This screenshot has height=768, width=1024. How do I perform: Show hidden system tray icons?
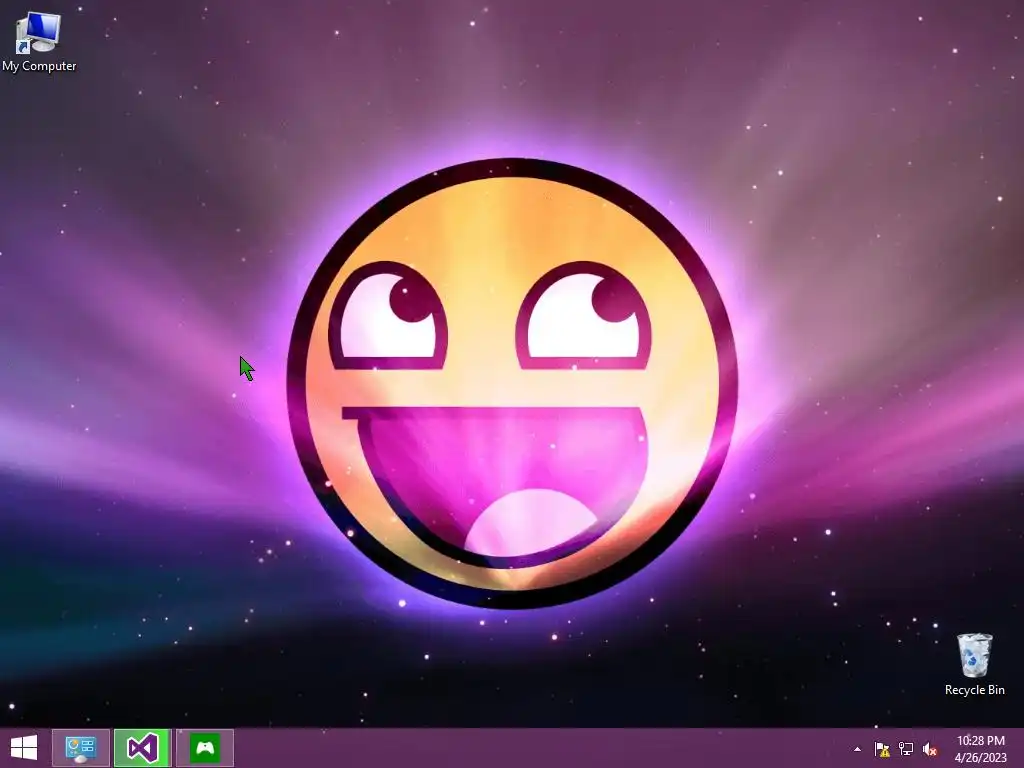click(857, 749)
